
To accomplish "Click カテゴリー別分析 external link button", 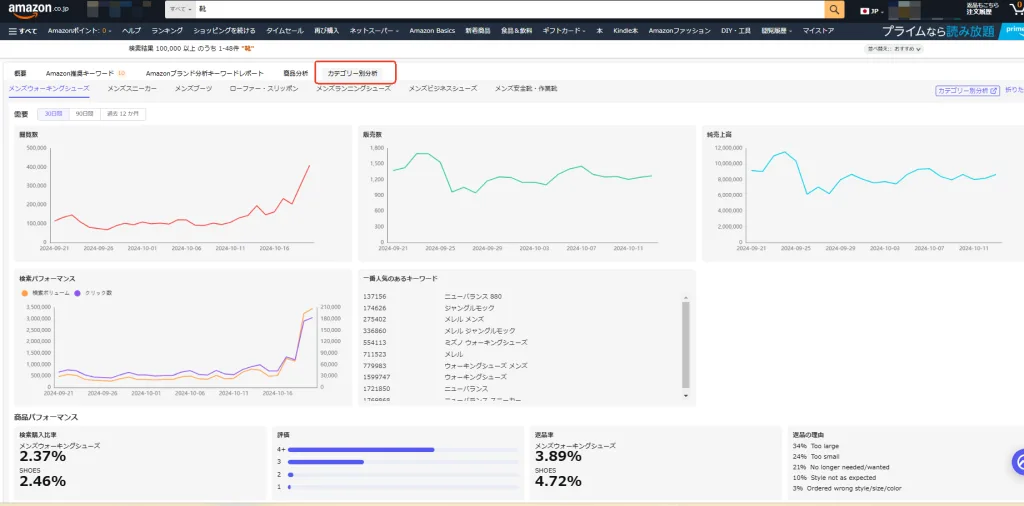I will click(968, 91).
